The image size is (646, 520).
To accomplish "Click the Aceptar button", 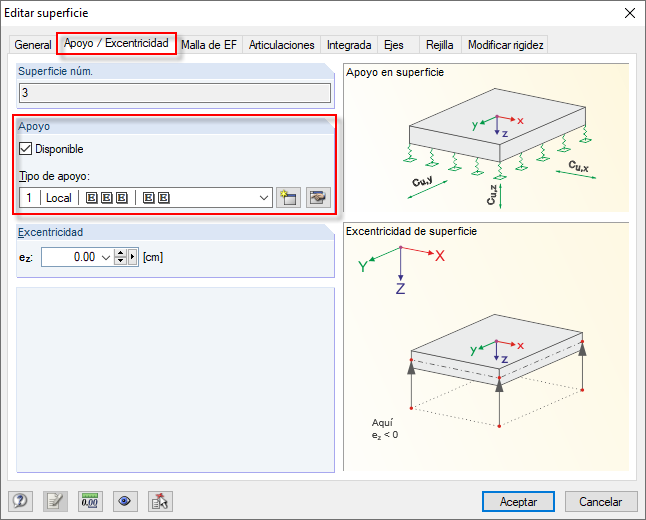I will pos(518,501).
